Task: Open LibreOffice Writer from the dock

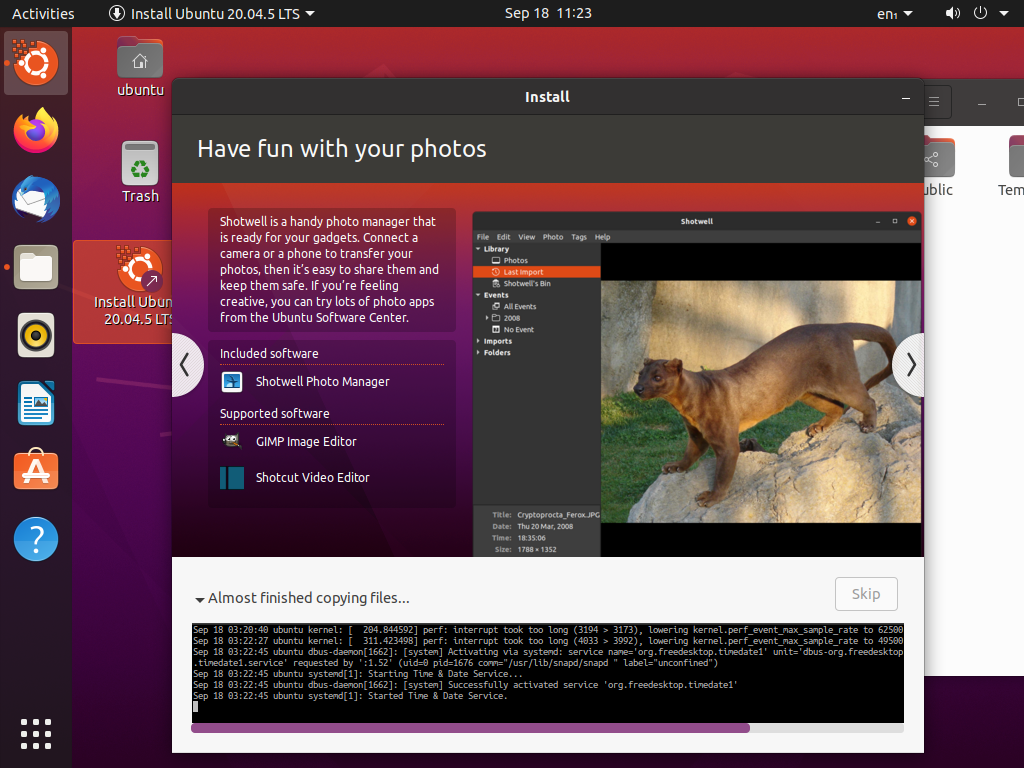Action: point(36,403)
